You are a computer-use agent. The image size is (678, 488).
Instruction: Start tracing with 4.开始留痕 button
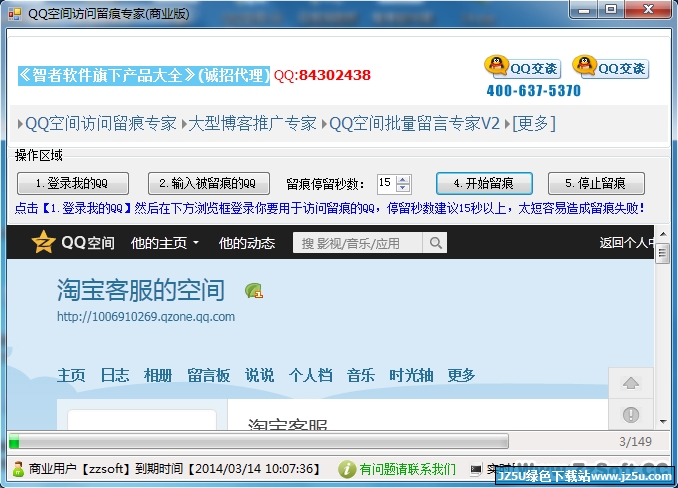coord(484,183)
